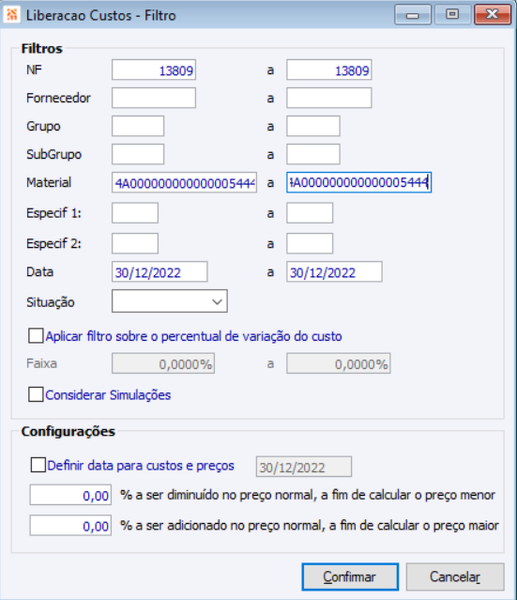
Task: Click the starting Data date field
Action: click(x=160, y=272)
